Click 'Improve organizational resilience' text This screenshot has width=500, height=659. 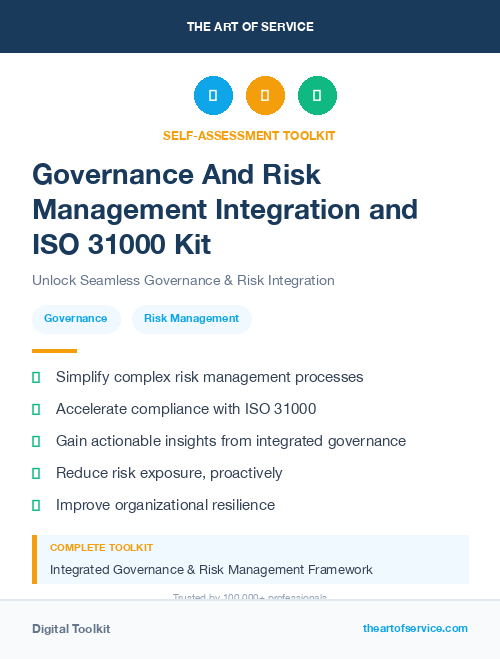(165, 505)
